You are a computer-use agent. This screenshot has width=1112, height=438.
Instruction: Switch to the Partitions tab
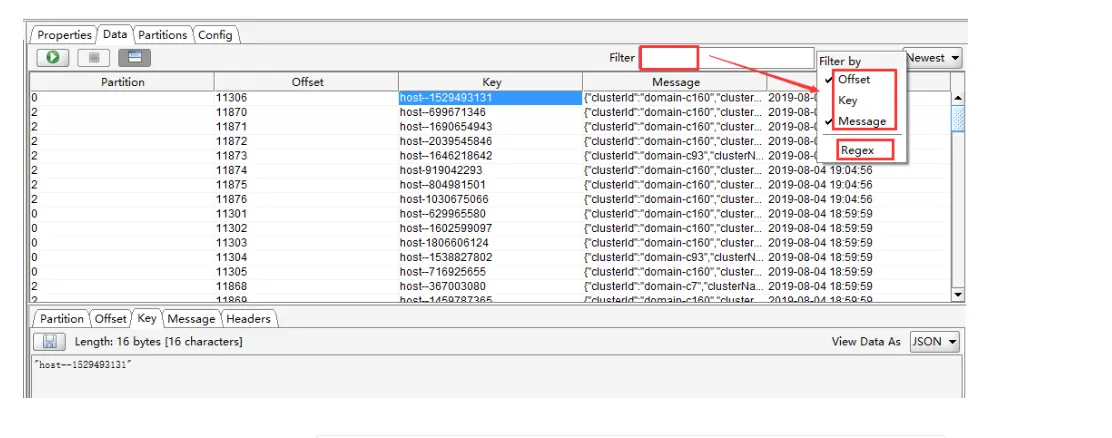tap(162, 35)
